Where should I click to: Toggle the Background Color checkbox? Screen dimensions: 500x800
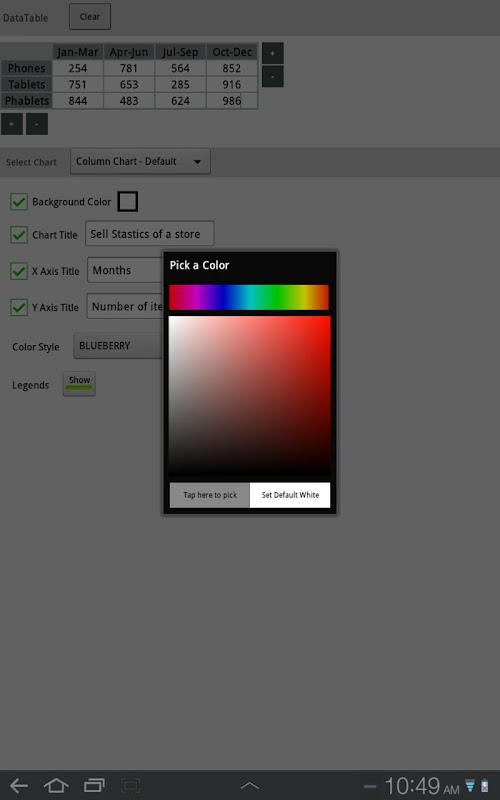pyautogui.click(x=19, y=202)
